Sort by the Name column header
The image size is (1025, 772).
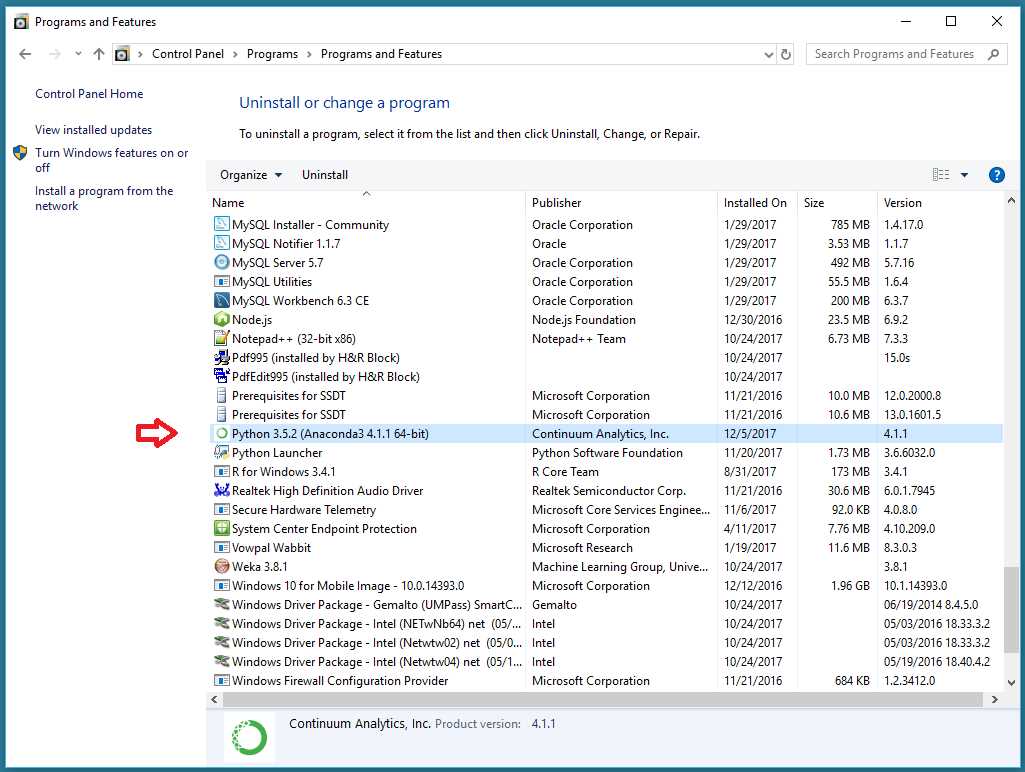click(x=366, y=203)
